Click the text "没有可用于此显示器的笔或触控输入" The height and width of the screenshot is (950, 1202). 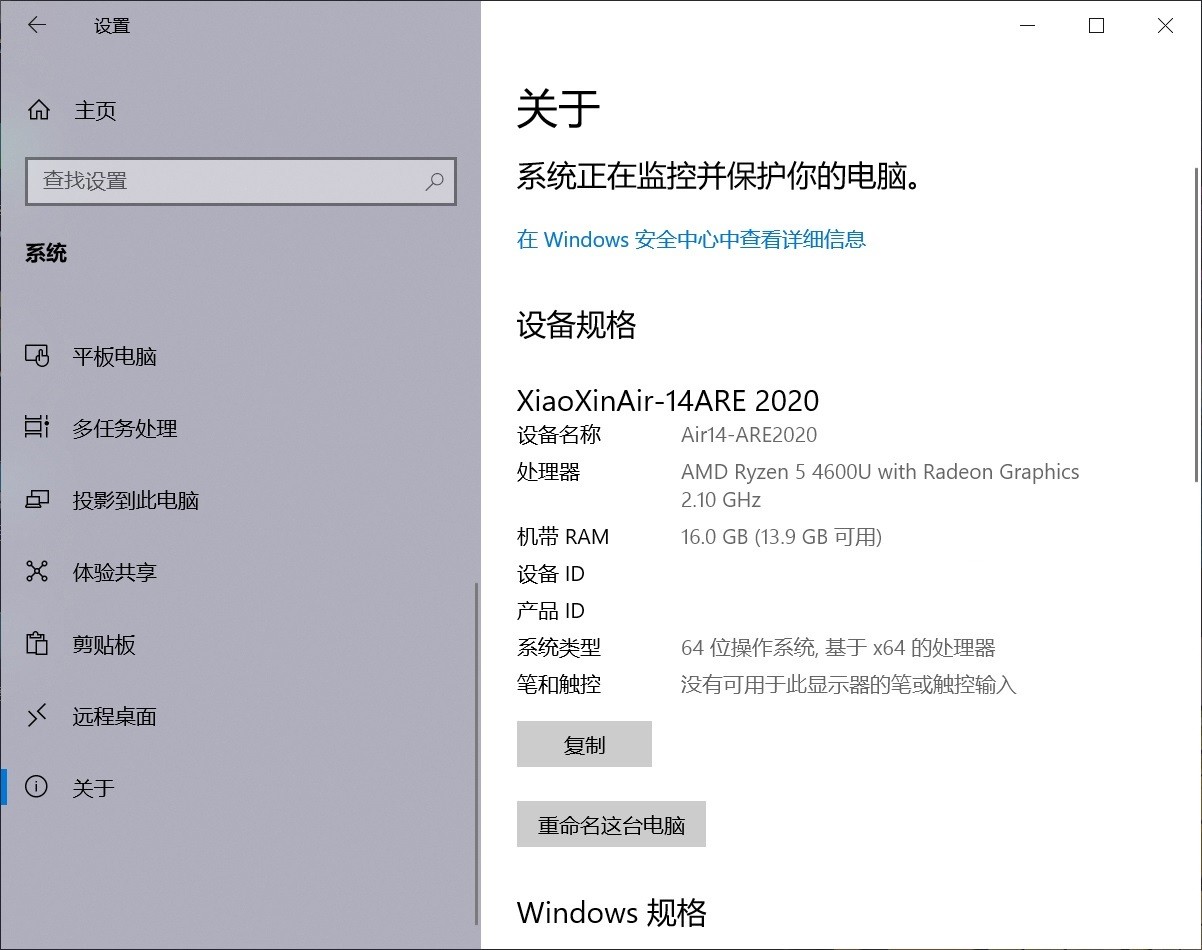[848, 685]
